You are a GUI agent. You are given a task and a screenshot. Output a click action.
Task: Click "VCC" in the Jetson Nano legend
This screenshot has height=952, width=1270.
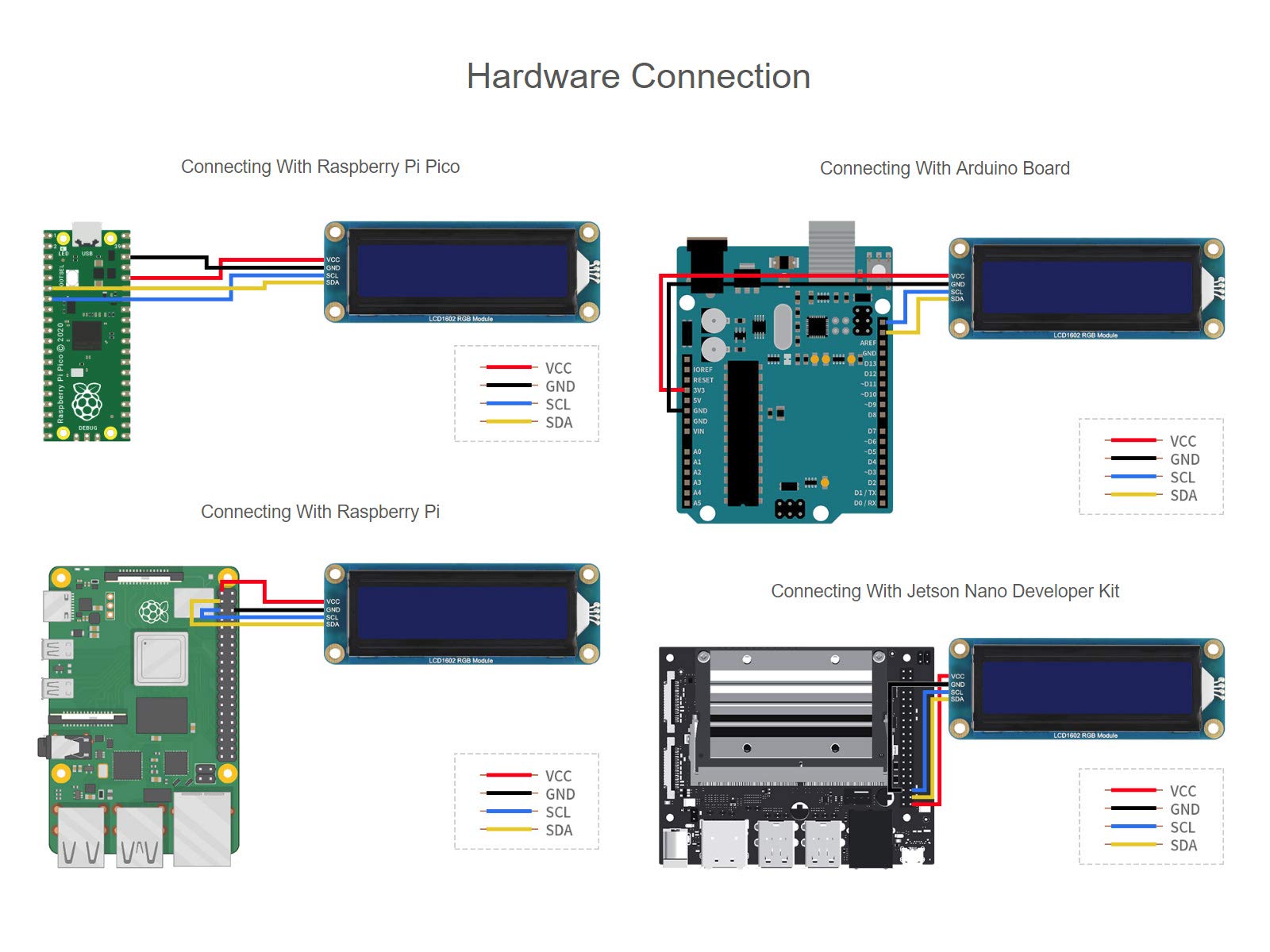(x=1183, y=791)
